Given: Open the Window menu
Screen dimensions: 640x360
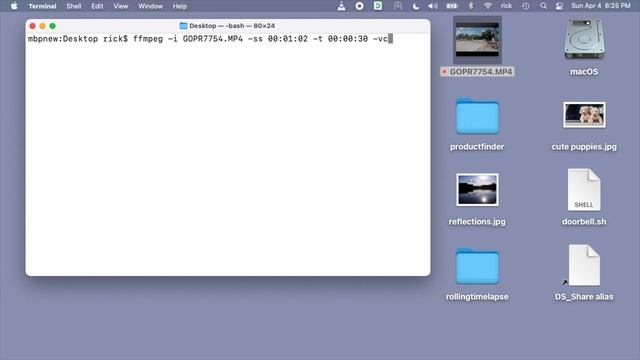Looking at the screenshot, I should click(x=150, y=6).
